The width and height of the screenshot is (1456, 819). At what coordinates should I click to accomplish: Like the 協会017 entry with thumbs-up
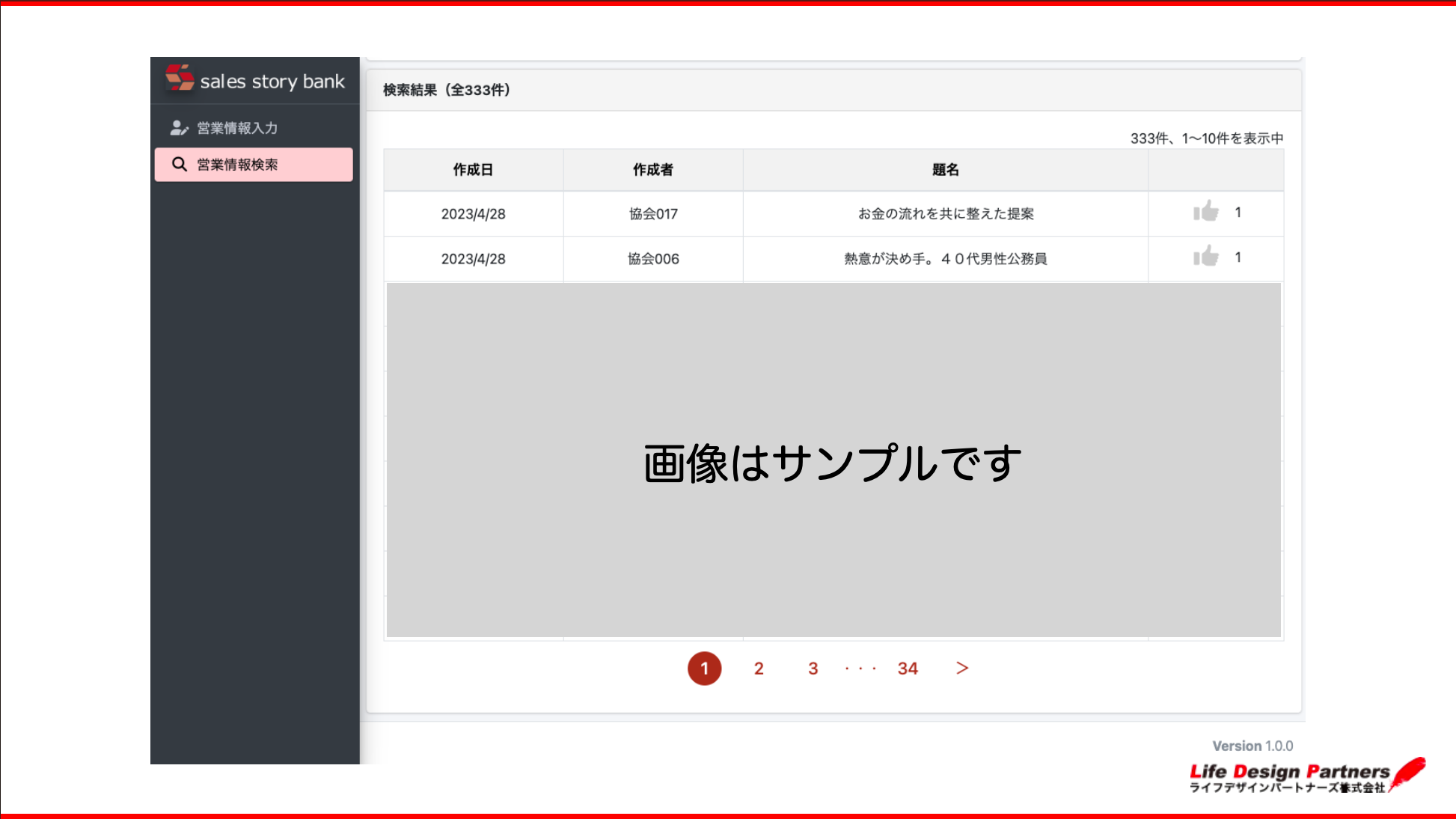[x=1205, y=212]
